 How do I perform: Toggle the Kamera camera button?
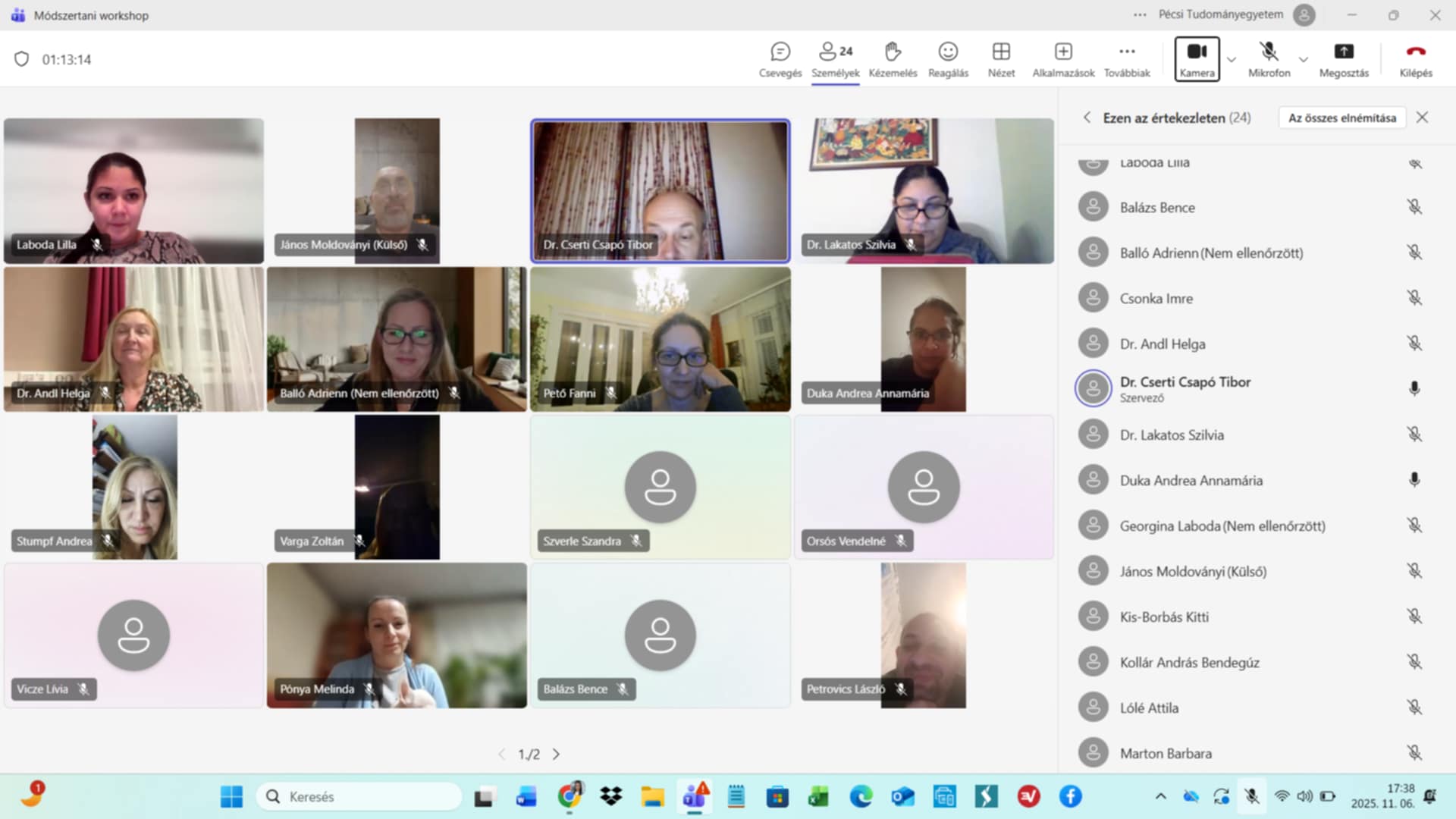coord(1197,58)
